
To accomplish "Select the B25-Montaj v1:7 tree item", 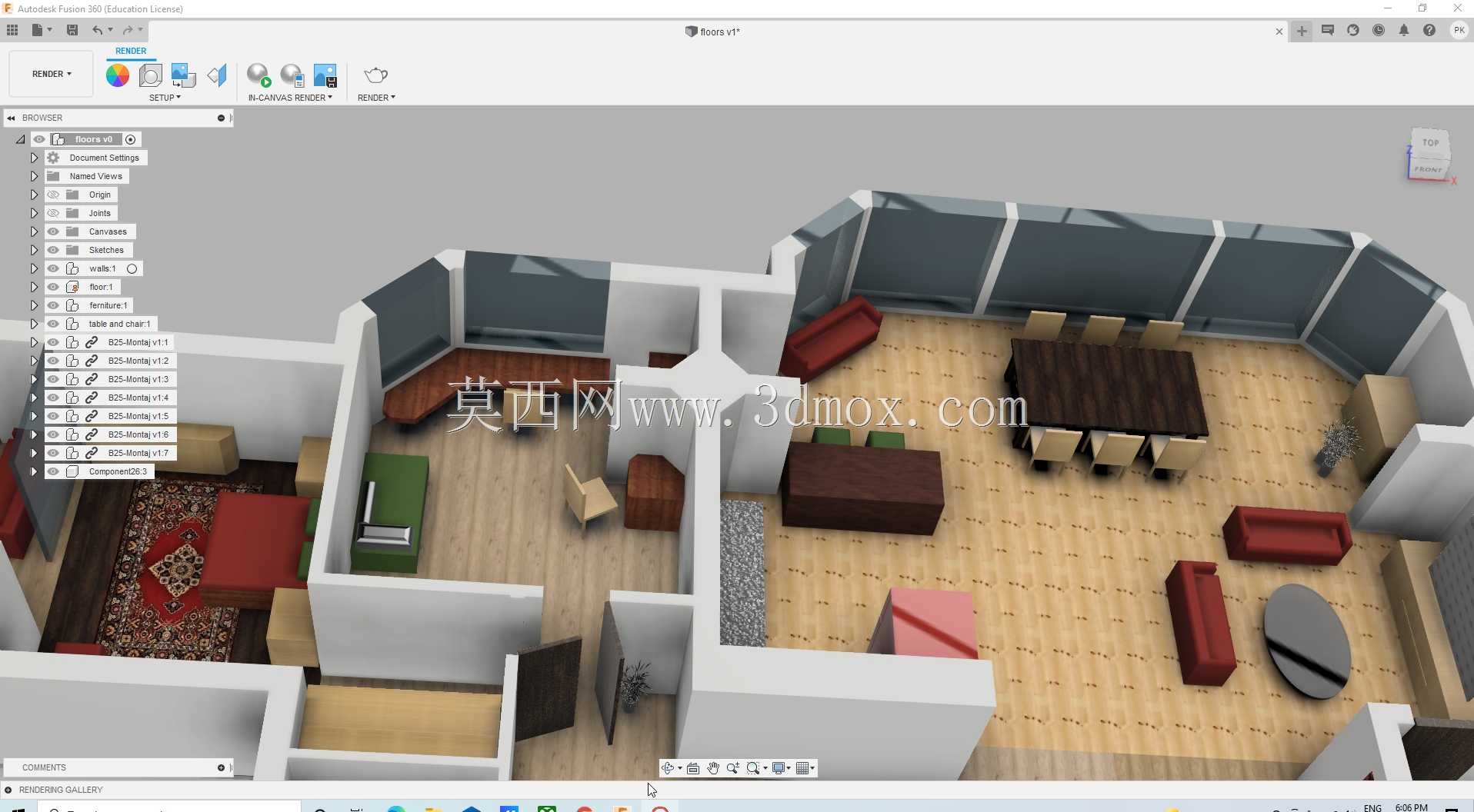I will [138, 453].
